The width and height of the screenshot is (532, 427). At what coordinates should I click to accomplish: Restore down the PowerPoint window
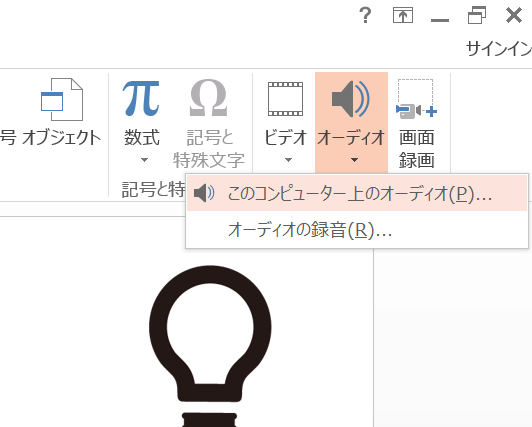(x=477, y=15)
